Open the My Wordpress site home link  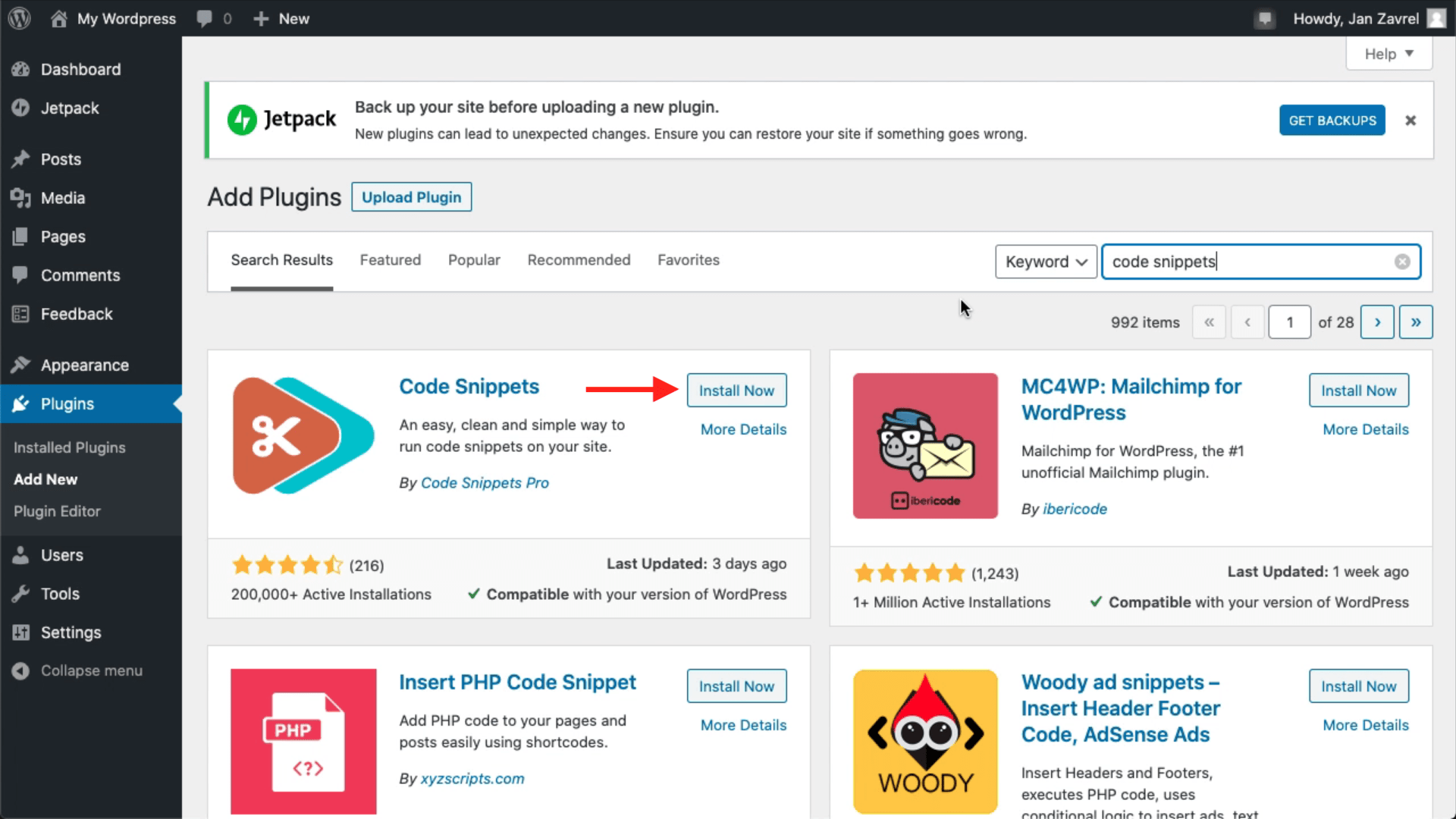point(114,18)
